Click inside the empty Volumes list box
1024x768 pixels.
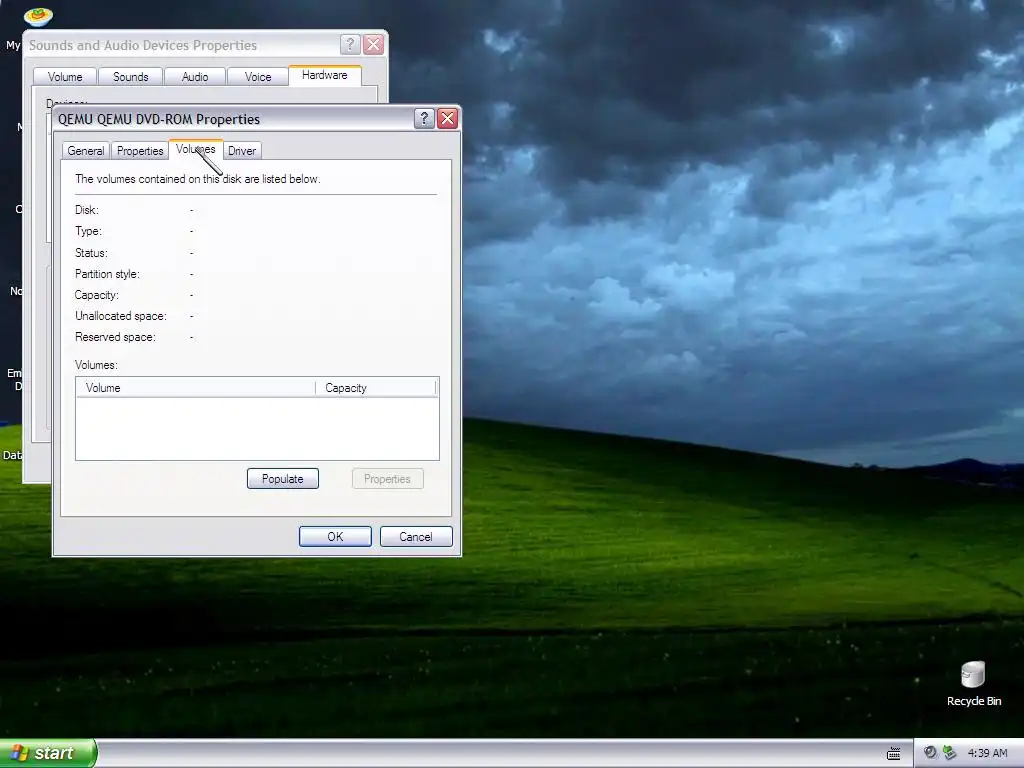pos(257,428)
